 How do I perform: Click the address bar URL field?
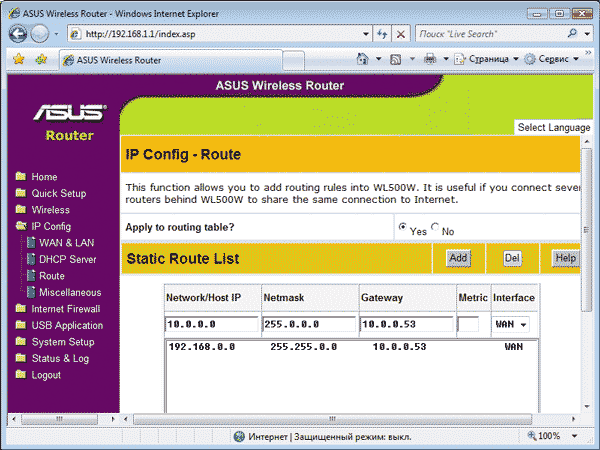214,34
